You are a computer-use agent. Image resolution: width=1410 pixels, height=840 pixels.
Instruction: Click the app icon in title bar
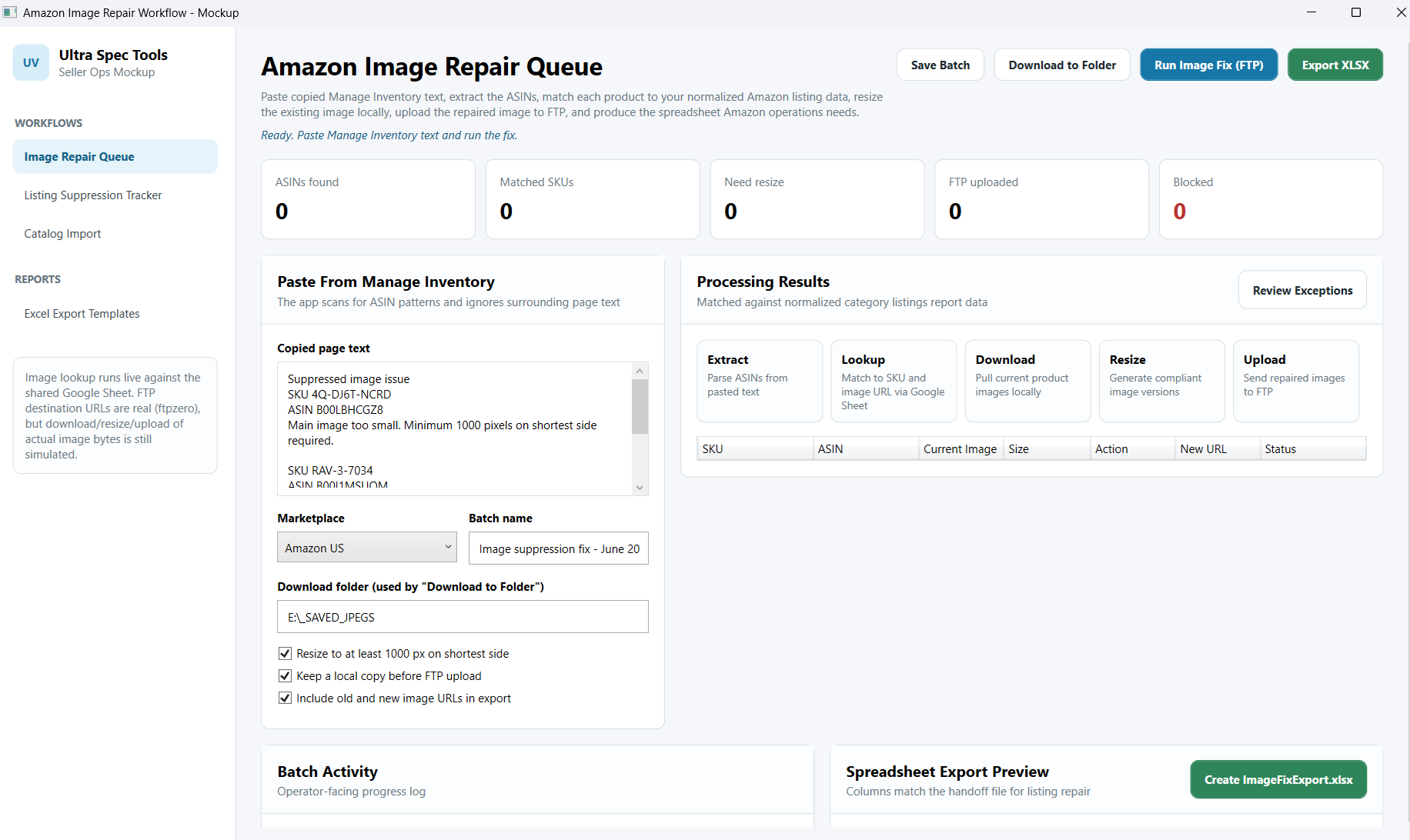pos(10,12)
